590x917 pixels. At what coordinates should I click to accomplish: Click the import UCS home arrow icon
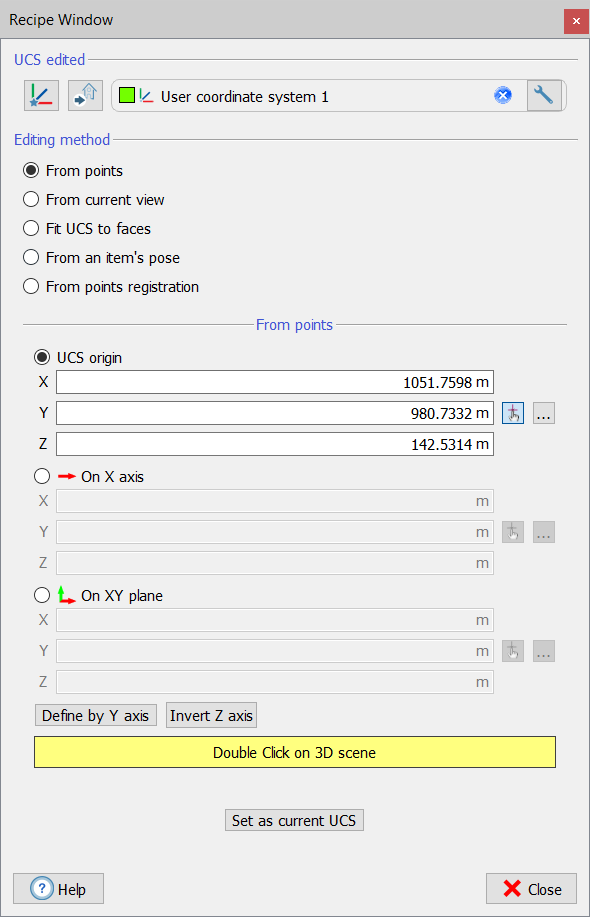85,96
